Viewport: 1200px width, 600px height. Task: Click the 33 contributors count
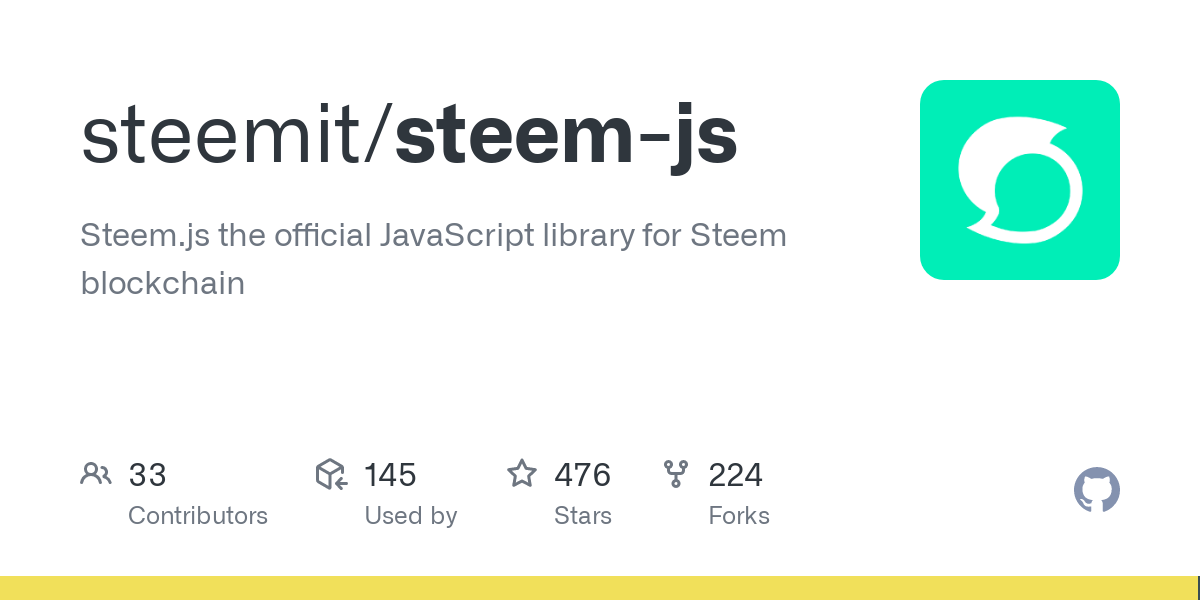(147, 475)
